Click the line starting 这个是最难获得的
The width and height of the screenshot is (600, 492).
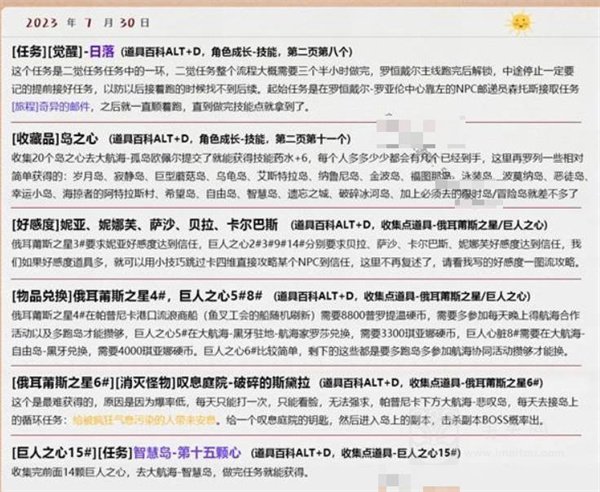tap(296, 402)
